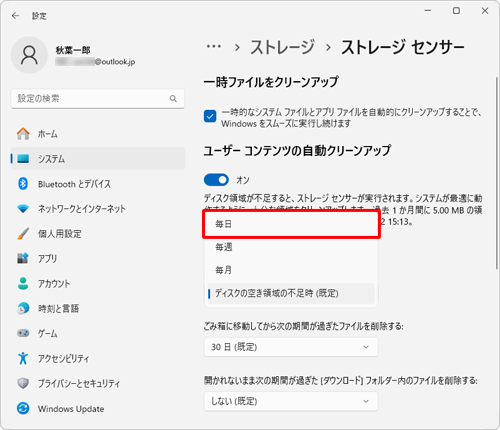Click the システム monitor icon
The width and height of the screenshot is (500, 430).
(x=23, y=159)
